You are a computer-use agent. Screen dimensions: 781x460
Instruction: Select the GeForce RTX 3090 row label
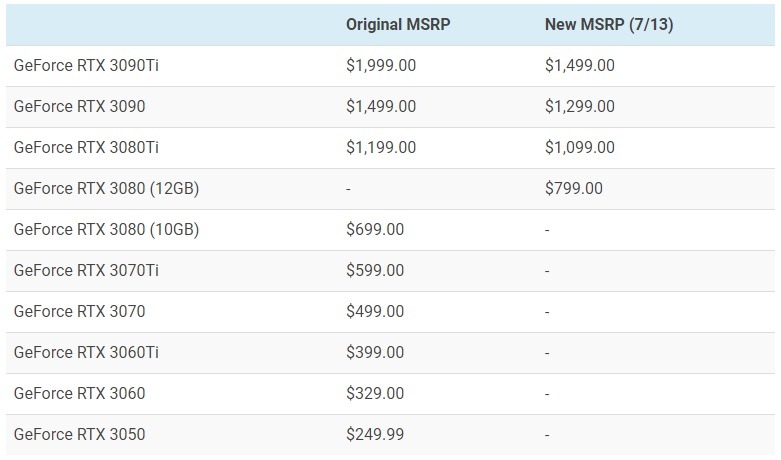point(80,106)
